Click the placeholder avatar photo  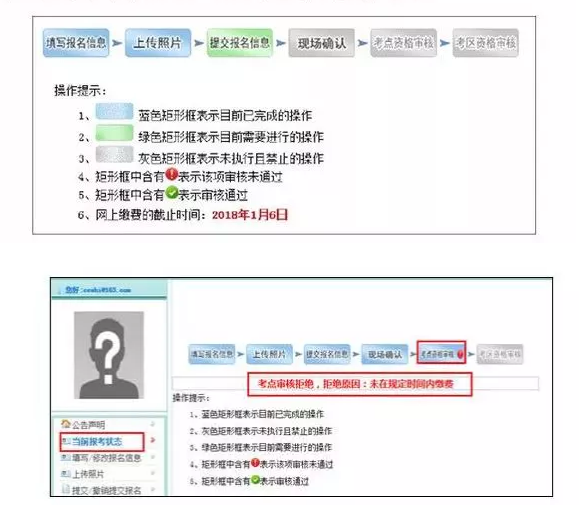pyautogui.click(x=109, y=355)
